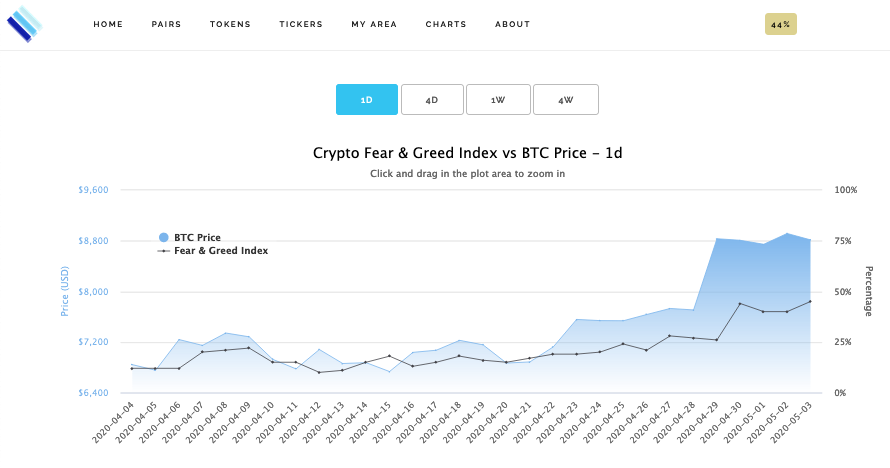The width and height of the screenshot is (890, 468).
Task: Click the striped blue site logo
Action: pyautogui.click(x=24, y=24)
